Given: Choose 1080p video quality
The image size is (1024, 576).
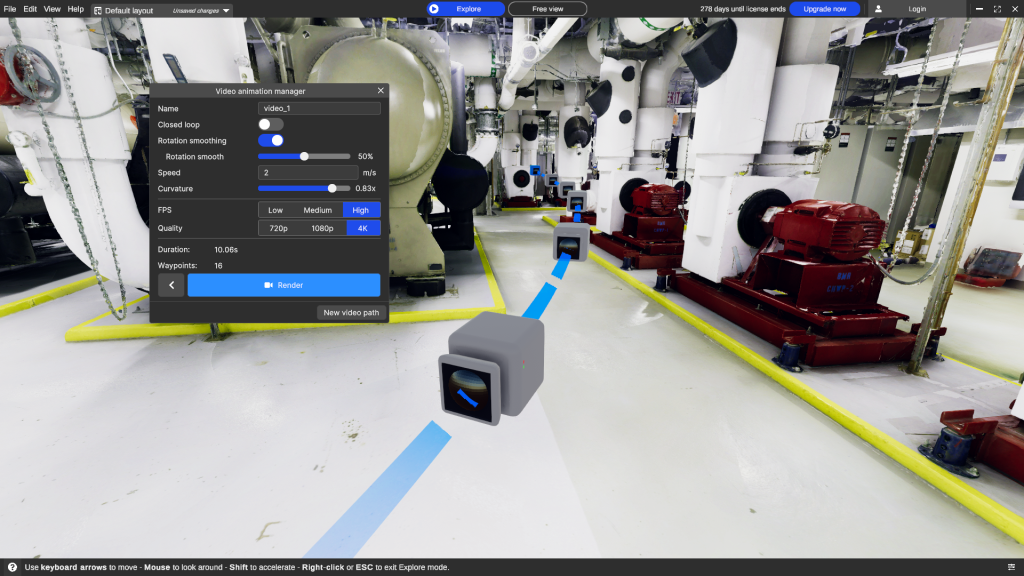Looking at the screenshot, I should (x=321, y=228).
